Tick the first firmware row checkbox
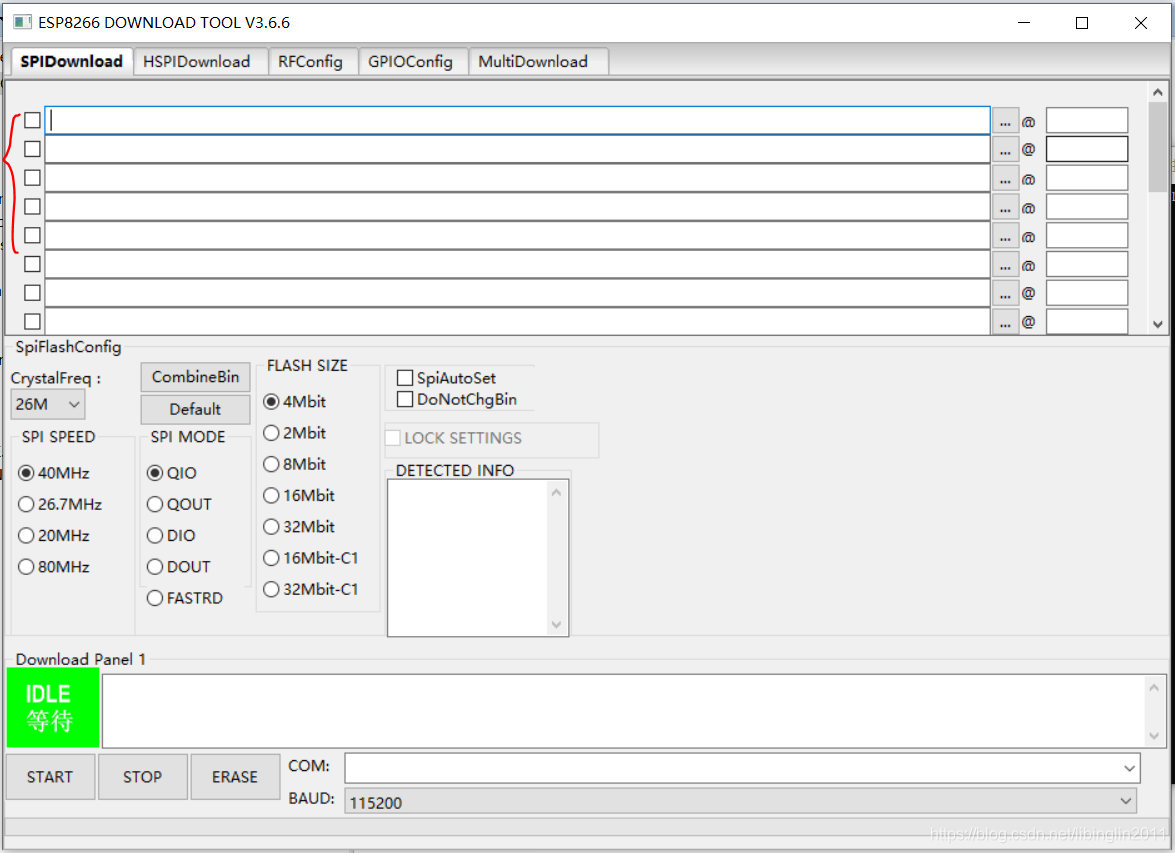 coord(32,120)
